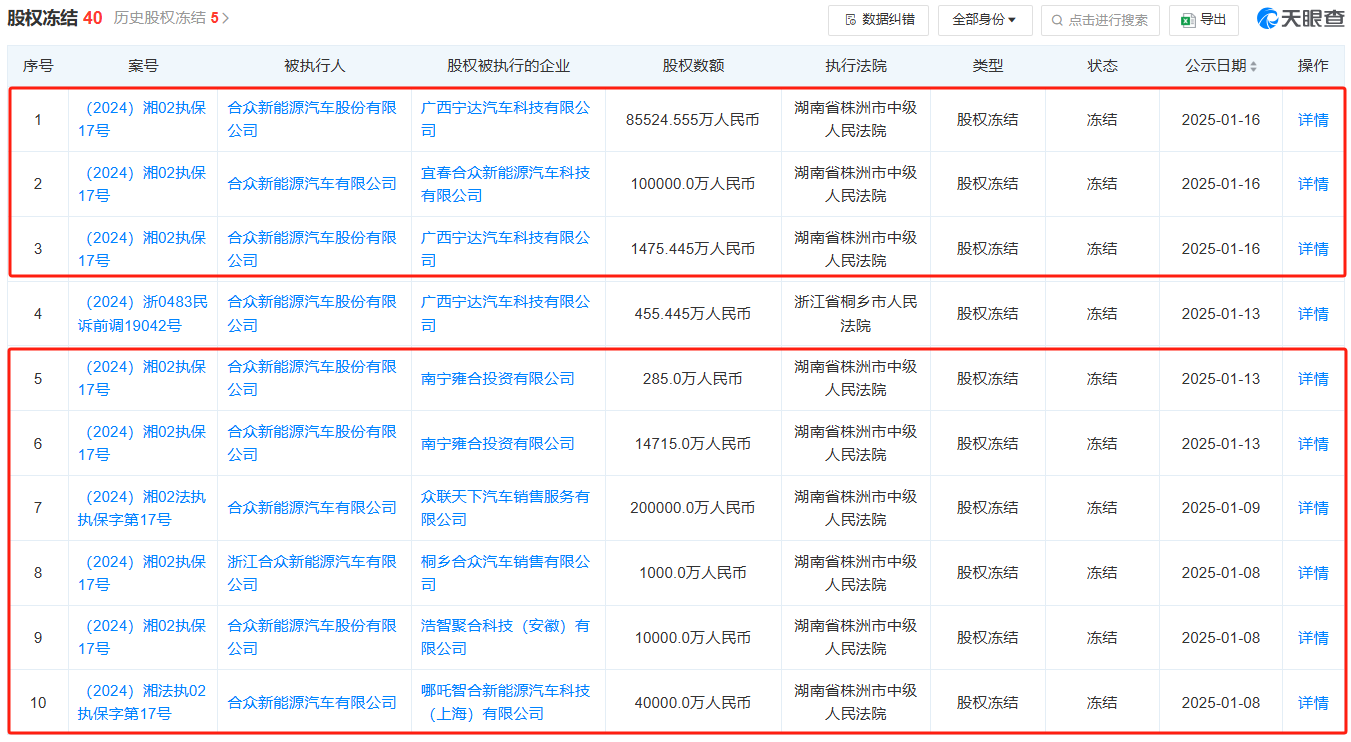Select the 股权冻结 heading tab
The image size is (1351, 742).
tap(44, 16)
